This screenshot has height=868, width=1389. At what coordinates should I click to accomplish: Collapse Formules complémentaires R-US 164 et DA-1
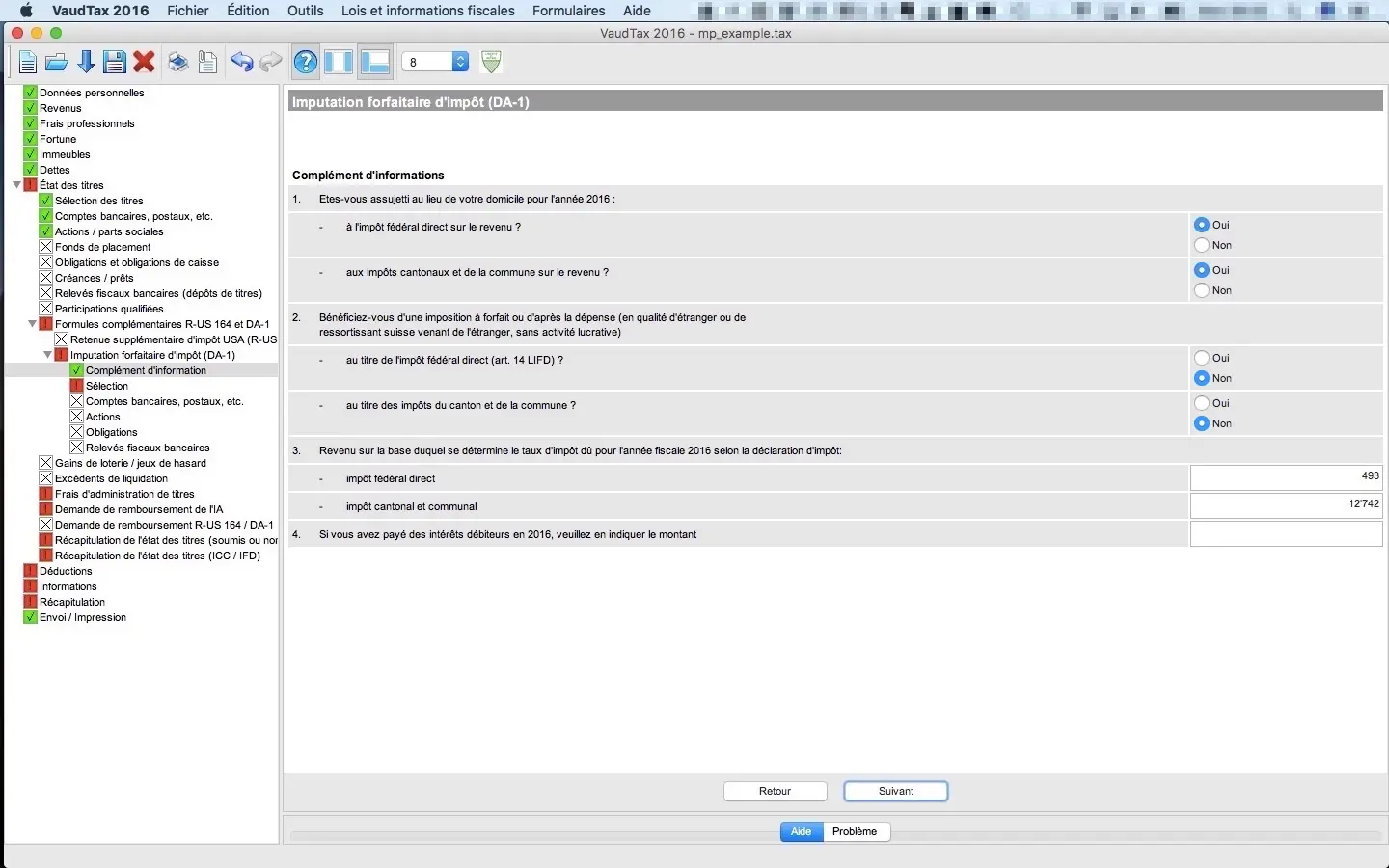coord(32,324)
